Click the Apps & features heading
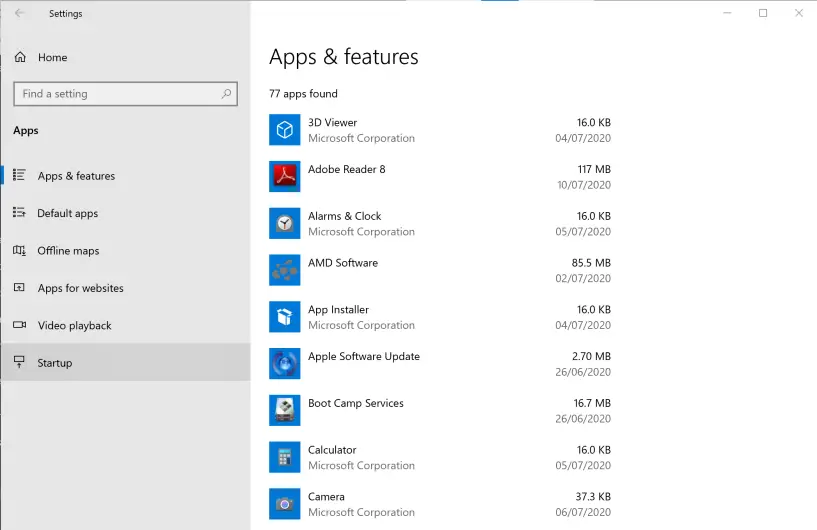 click(343, 57)
